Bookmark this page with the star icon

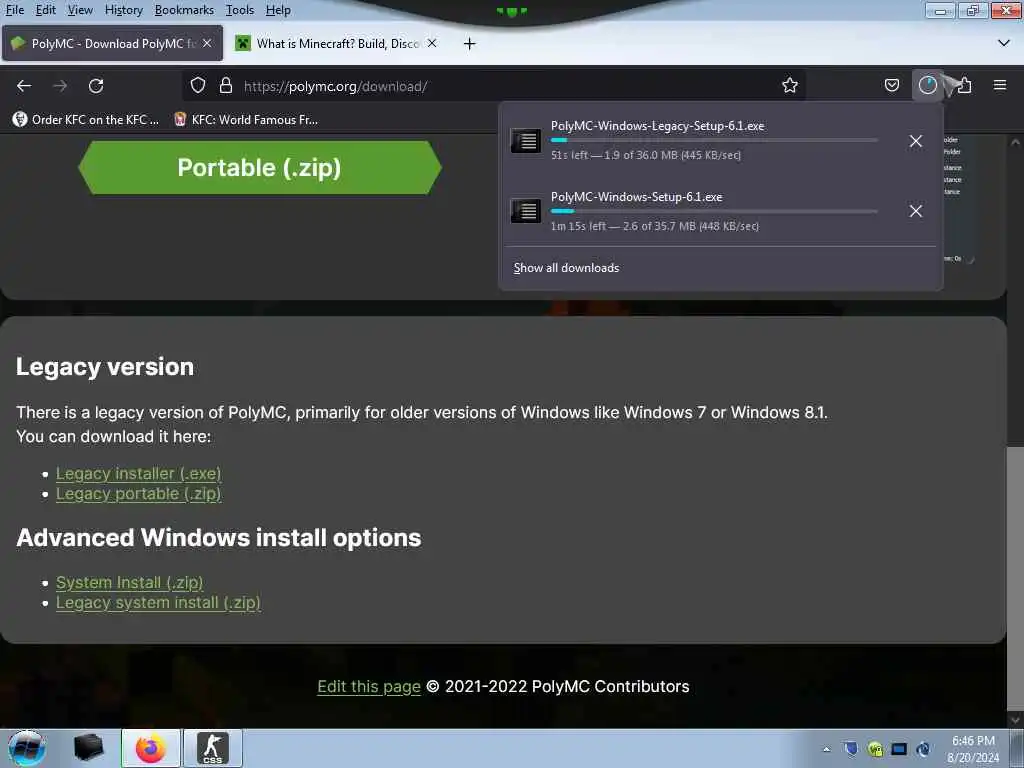point(790,86)
